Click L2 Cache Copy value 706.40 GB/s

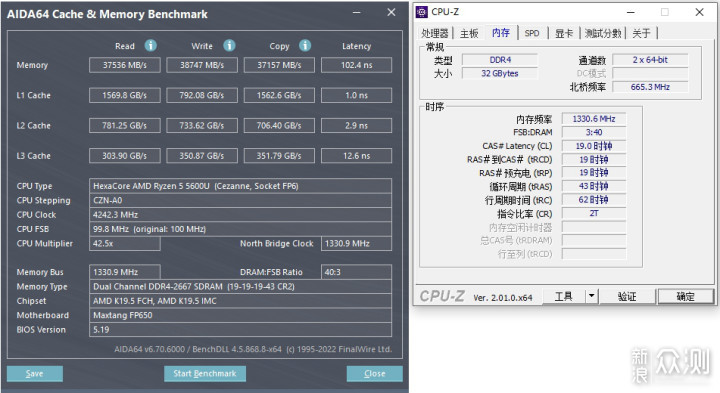pos(279,126)
